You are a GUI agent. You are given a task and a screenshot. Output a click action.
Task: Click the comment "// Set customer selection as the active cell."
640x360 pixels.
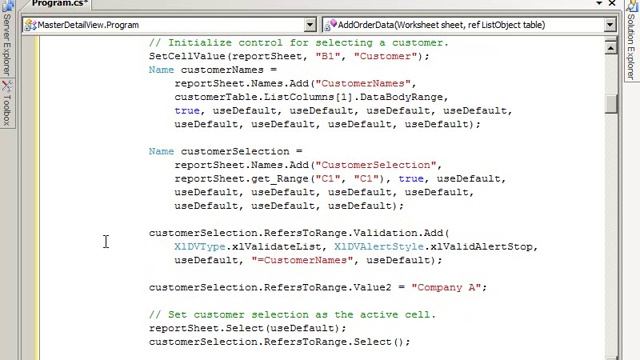tap(292, 315)
